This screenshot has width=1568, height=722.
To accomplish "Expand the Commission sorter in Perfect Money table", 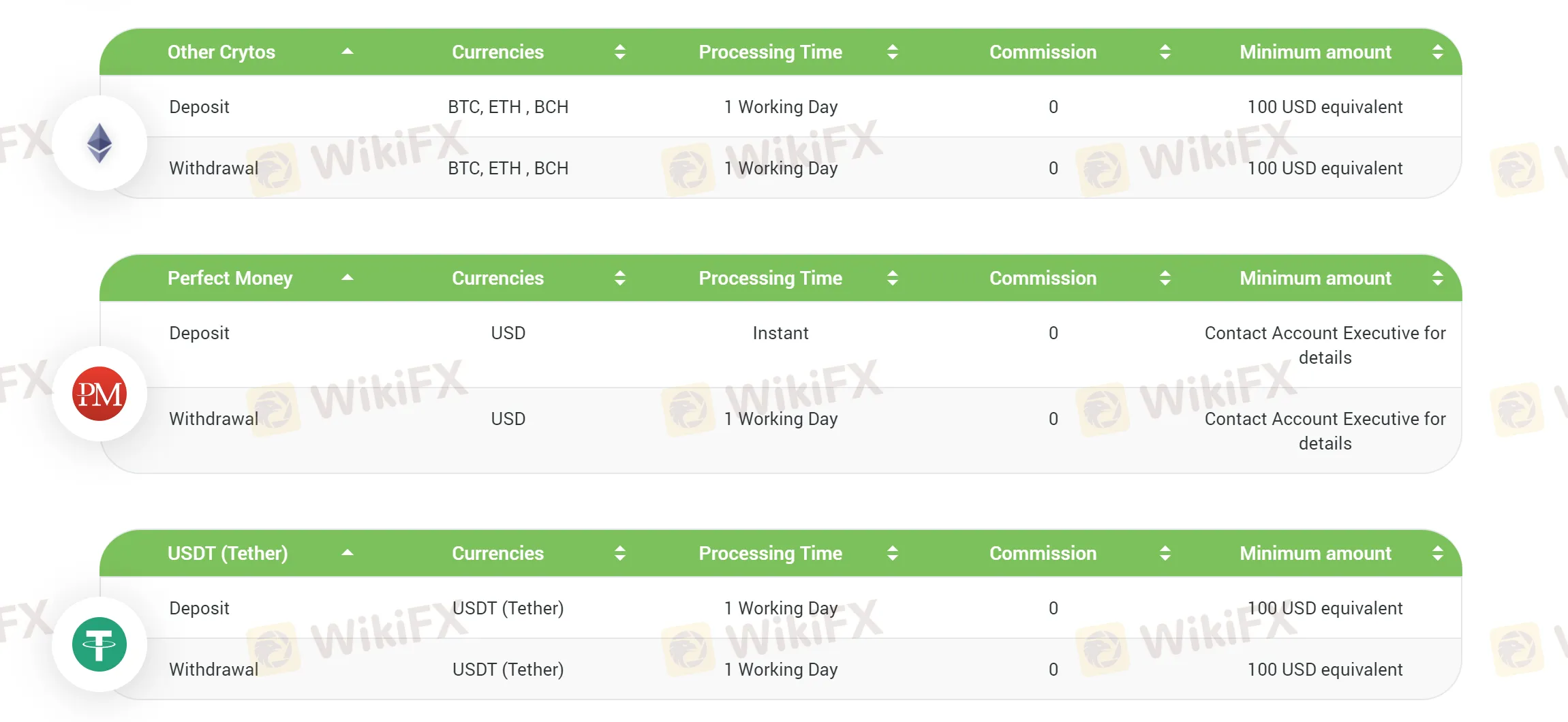I will tap(1165, 278).
